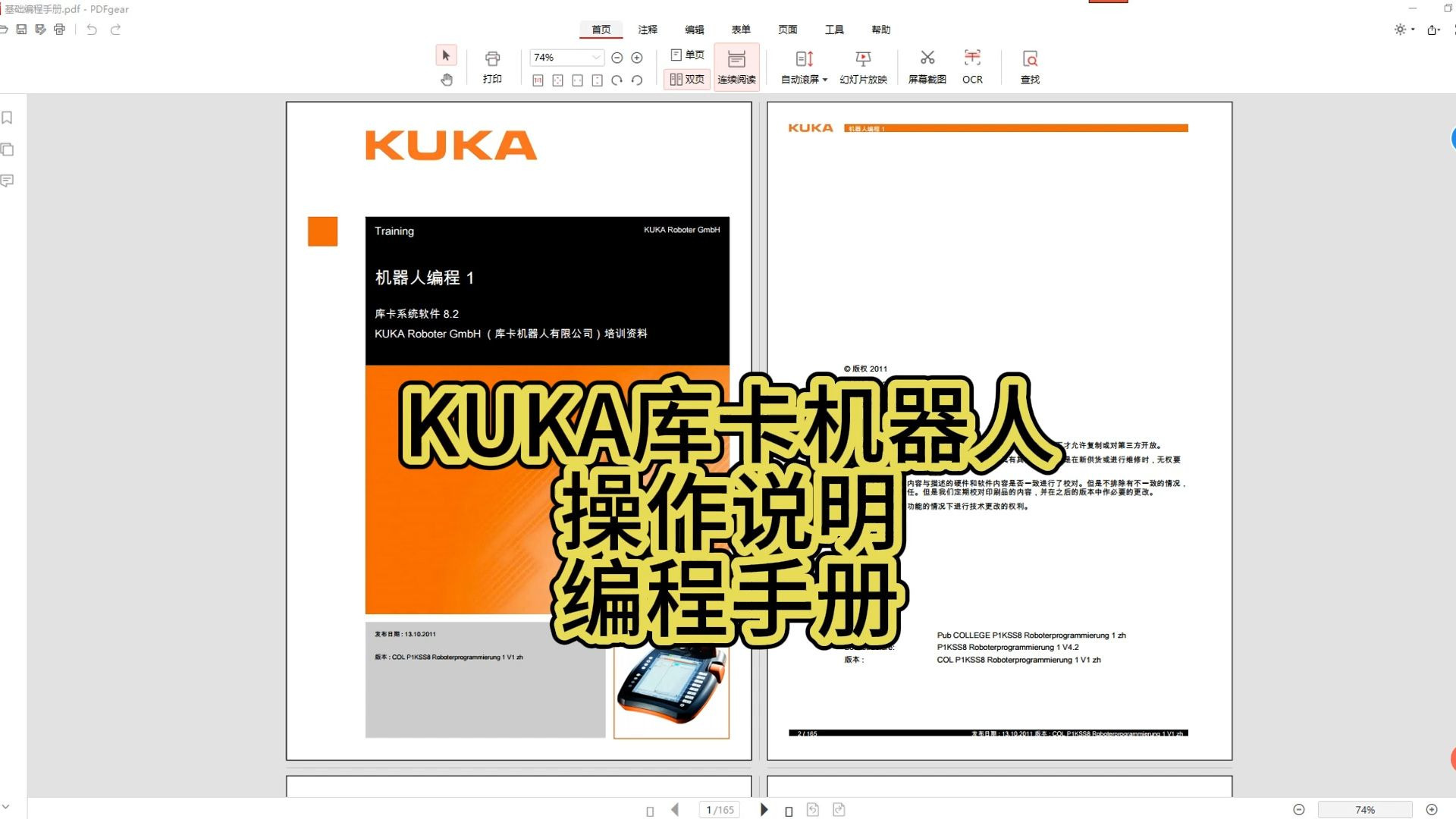1456x819 pixels.
Task: Choose fit page view icon
Action: click(x=557, y=80)
